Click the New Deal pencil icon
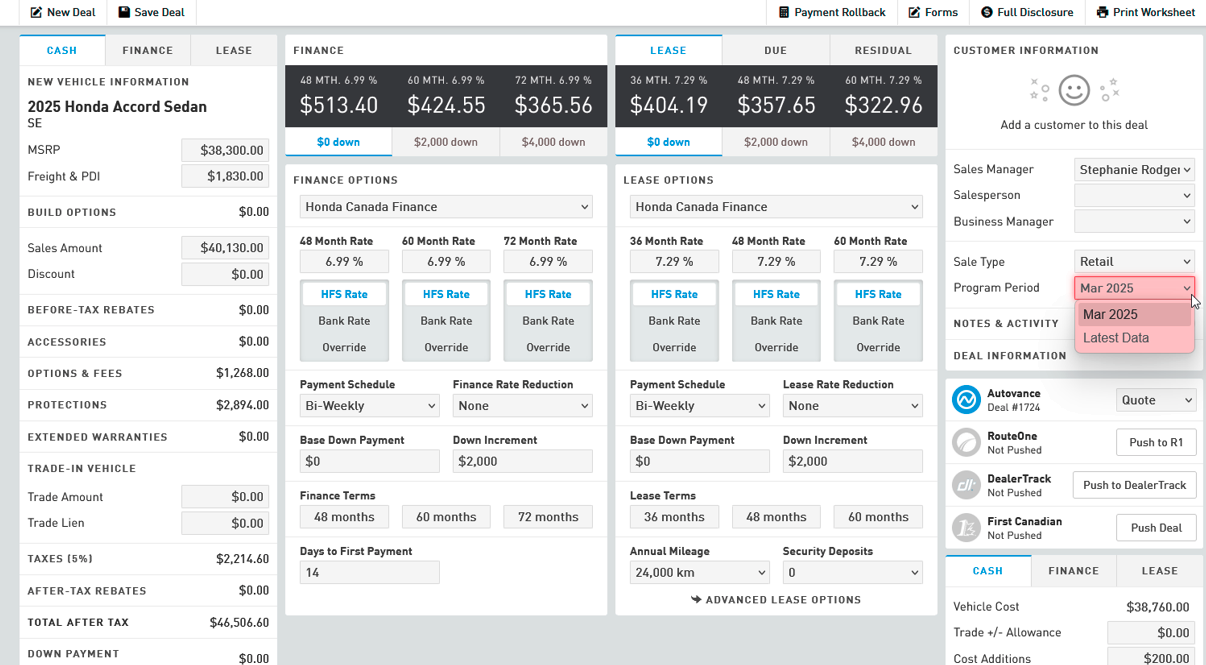Image resolution: width=1206 pixels, height=665 pixels. pyautogui.click(x=36, y=13)
